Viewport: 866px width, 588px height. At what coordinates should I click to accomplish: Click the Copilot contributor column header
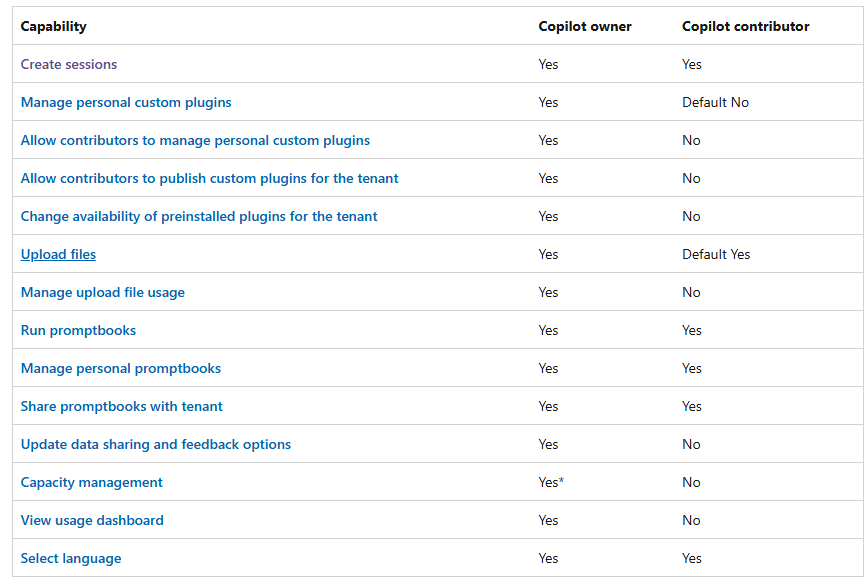coord(745,26)
